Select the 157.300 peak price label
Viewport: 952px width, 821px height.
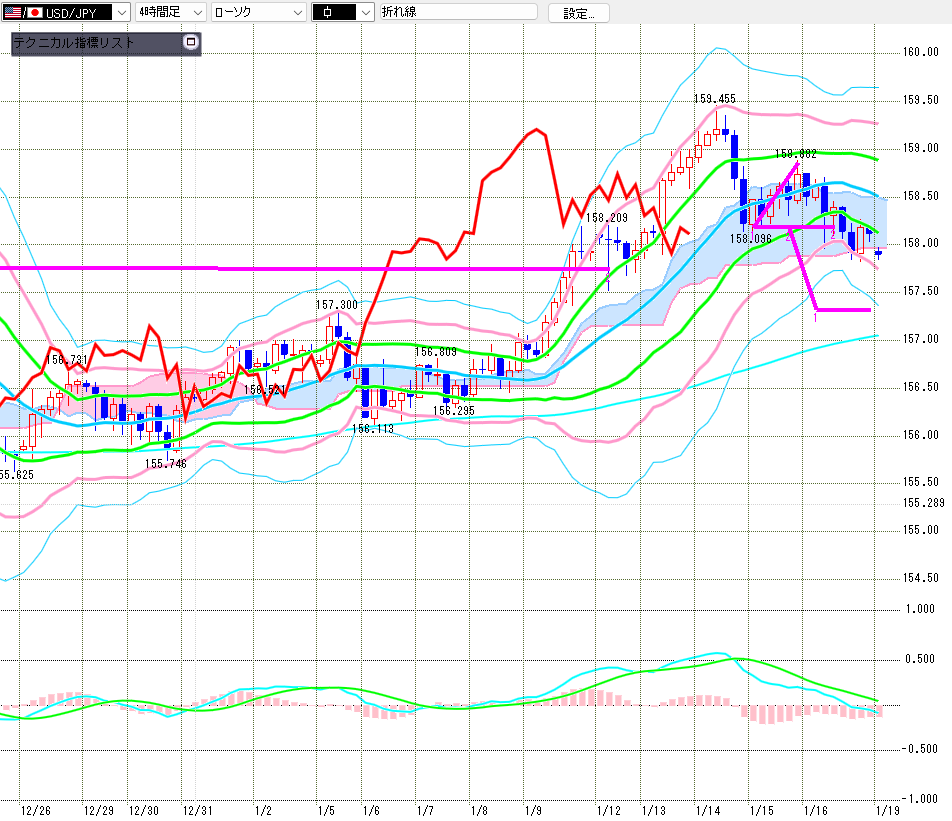pos(336,305)
